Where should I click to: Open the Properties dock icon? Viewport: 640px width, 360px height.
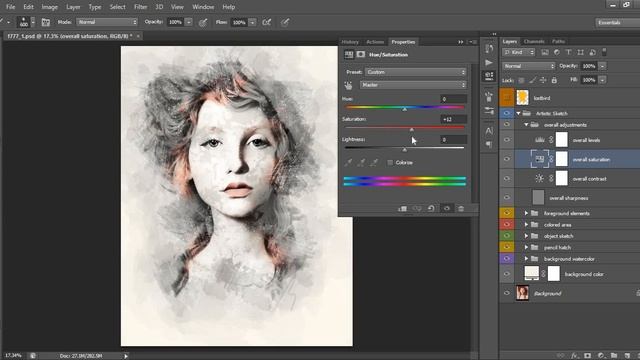click(489, 76)
